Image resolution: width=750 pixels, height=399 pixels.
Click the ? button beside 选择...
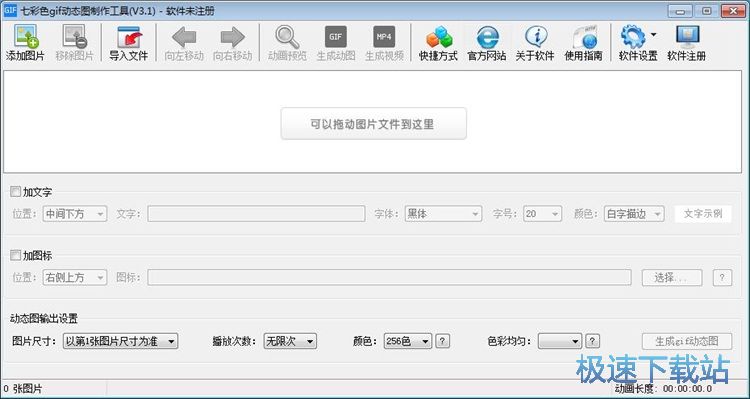(722, 277)
